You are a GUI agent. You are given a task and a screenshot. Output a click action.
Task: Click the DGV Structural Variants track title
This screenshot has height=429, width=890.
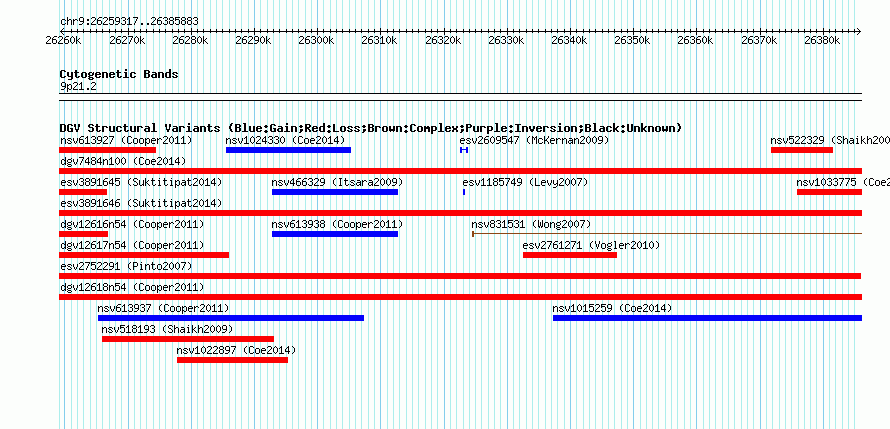tap(371, 128)
